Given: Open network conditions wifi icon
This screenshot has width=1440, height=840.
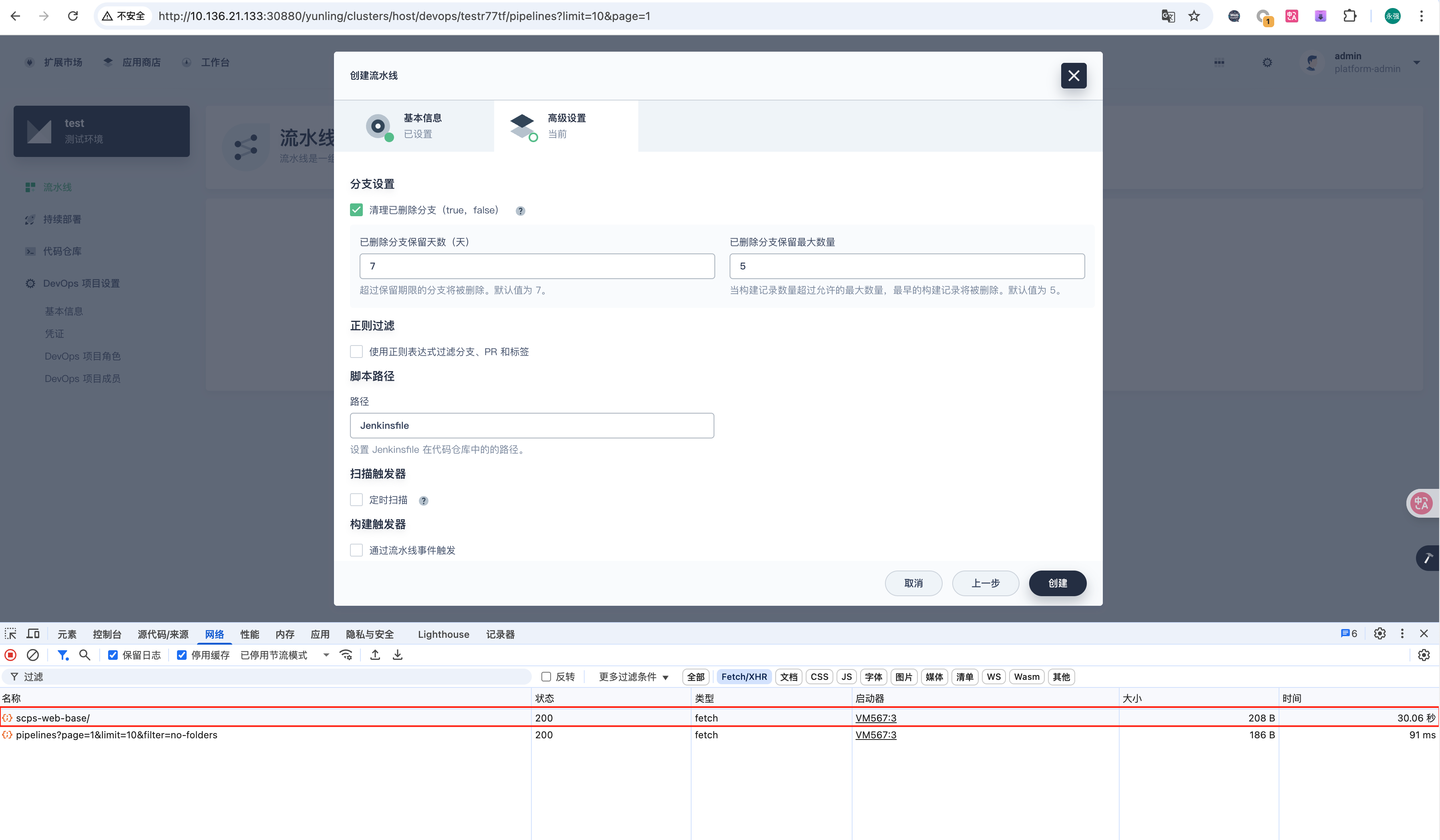Looking at the screenshot, I should [346, 655].
